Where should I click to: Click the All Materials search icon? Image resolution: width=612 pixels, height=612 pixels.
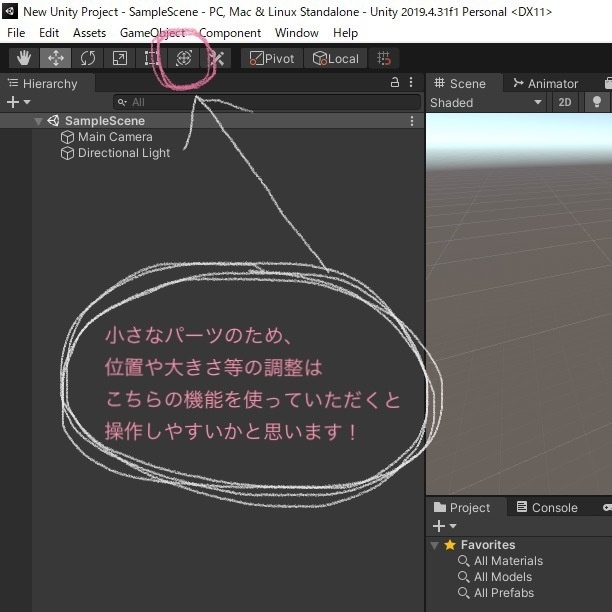(463, 561)
